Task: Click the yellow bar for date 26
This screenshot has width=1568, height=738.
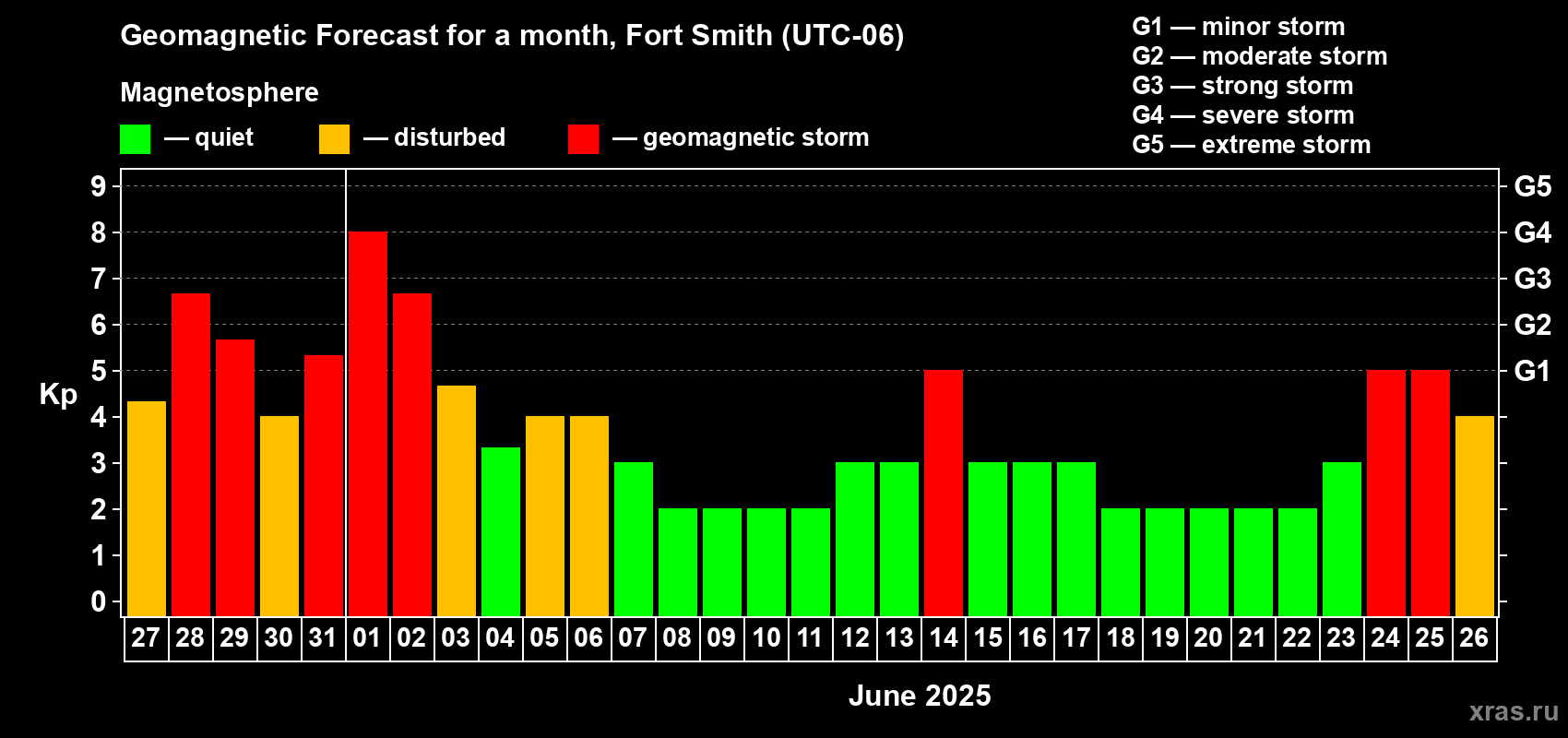Action: tap(1475, 517)
